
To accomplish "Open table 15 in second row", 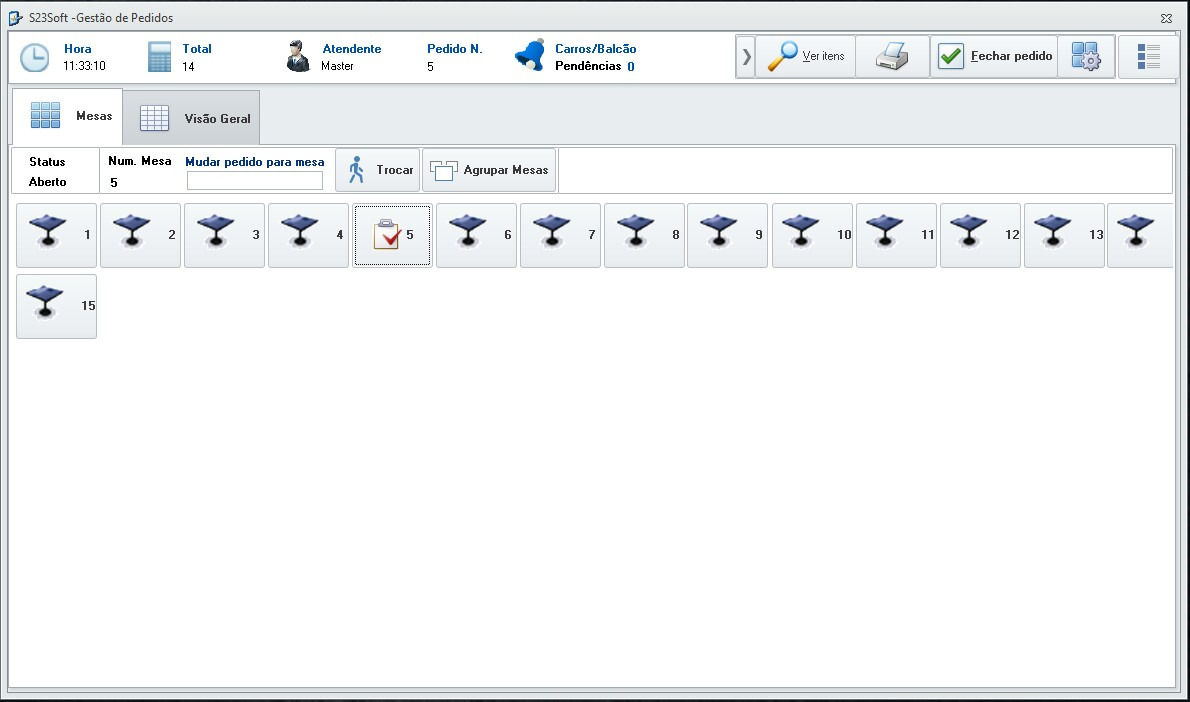I will (x=56, y=306).
